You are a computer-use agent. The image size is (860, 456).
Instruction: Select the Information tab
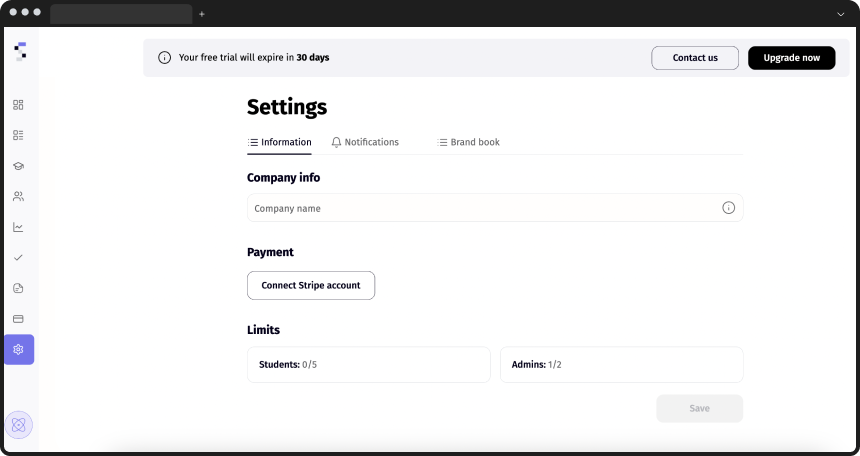(279, 142)
